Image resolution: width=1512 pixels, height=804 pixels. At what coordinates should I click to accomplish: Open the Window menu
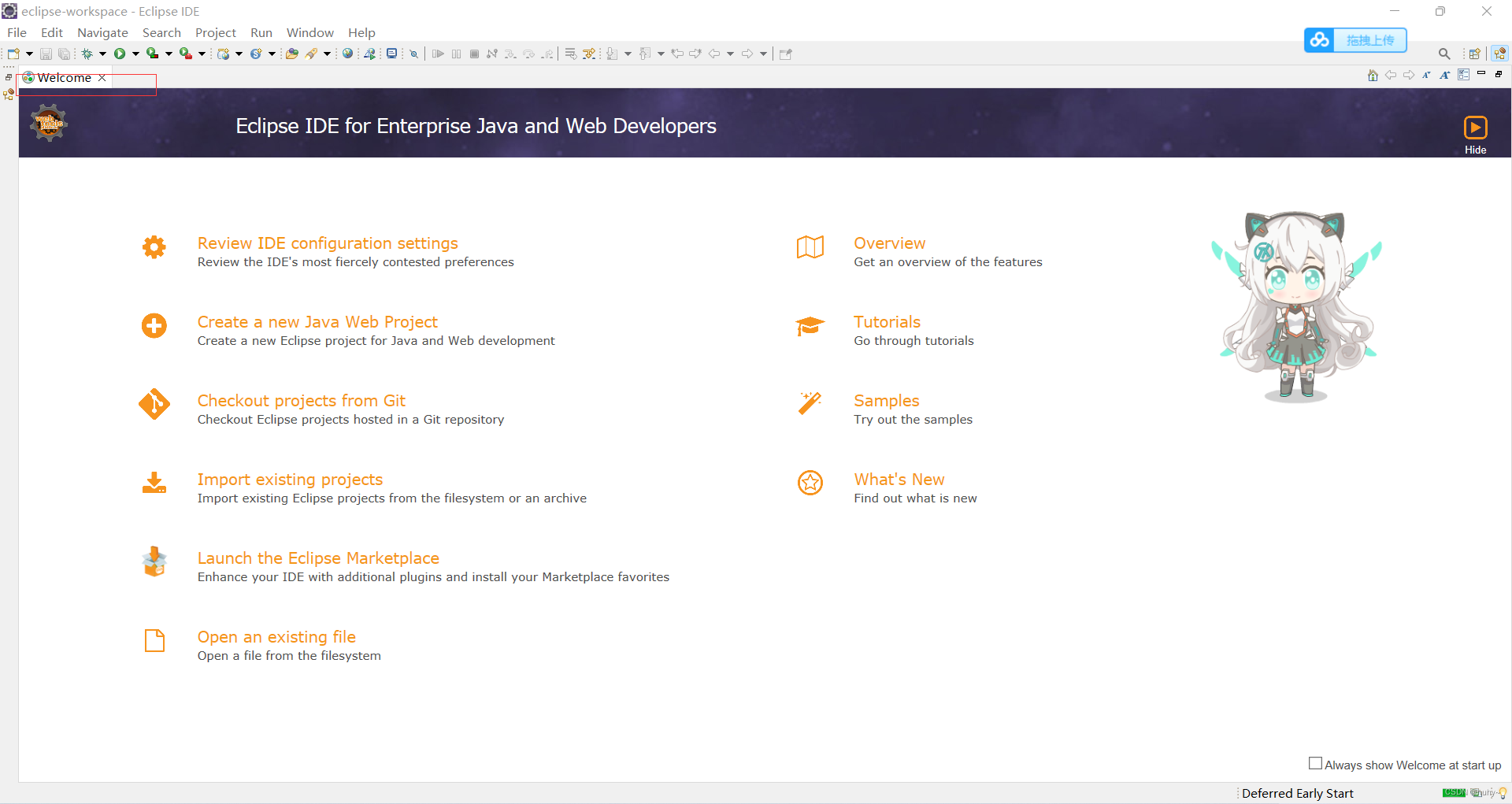click(x=309, y=32)
